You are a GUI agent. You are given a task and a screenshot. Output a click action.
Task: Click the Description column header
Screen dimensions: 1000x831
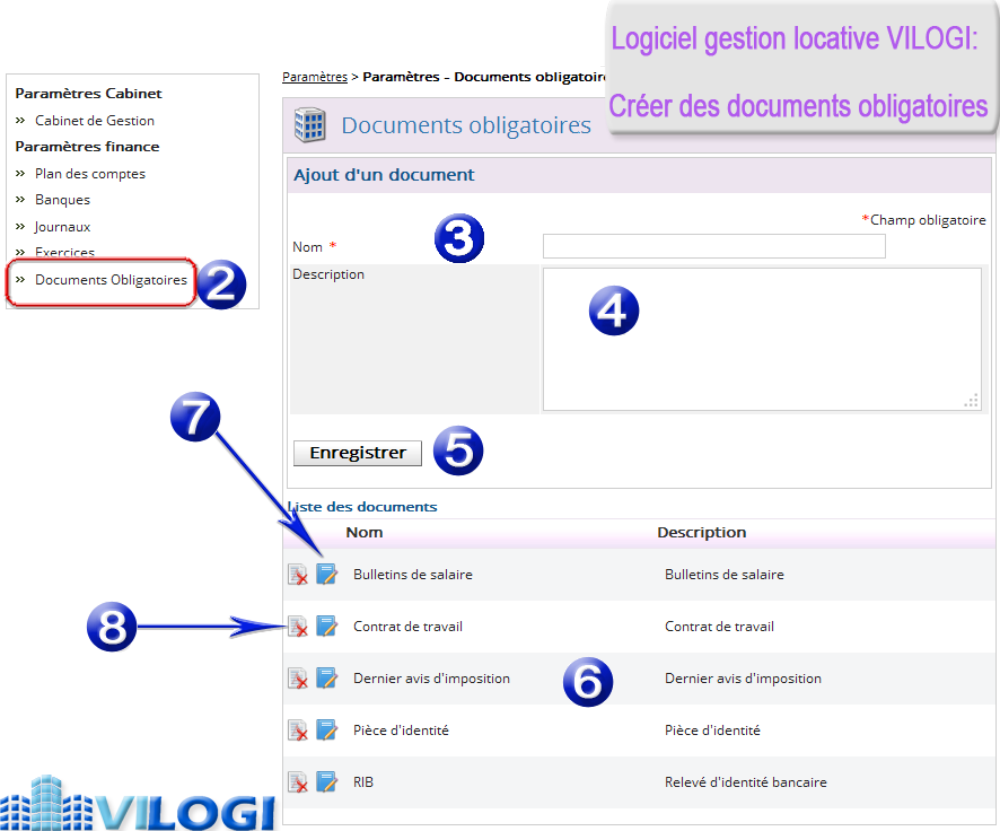(x=702, y=533)
